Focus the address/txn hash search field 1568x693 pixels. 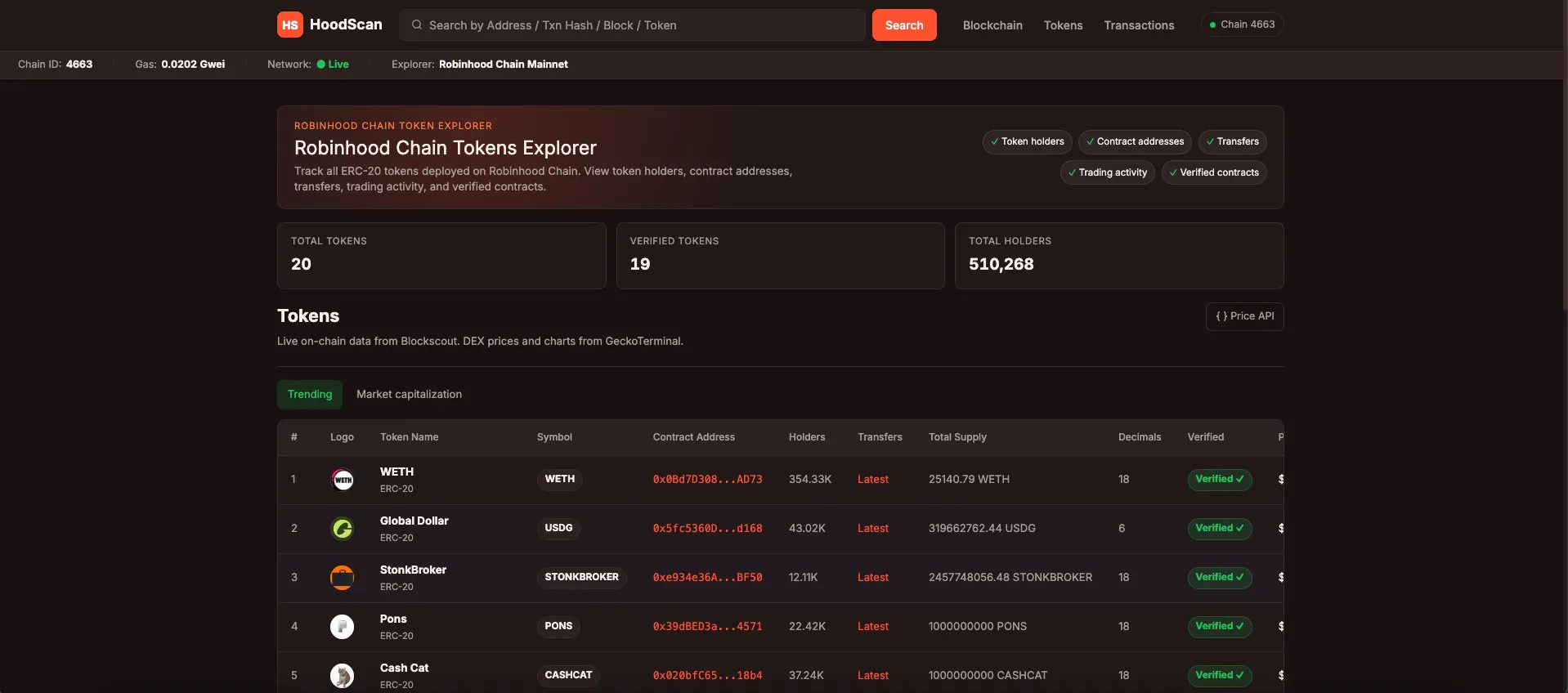pyautogui.click(x=632, y=25)
